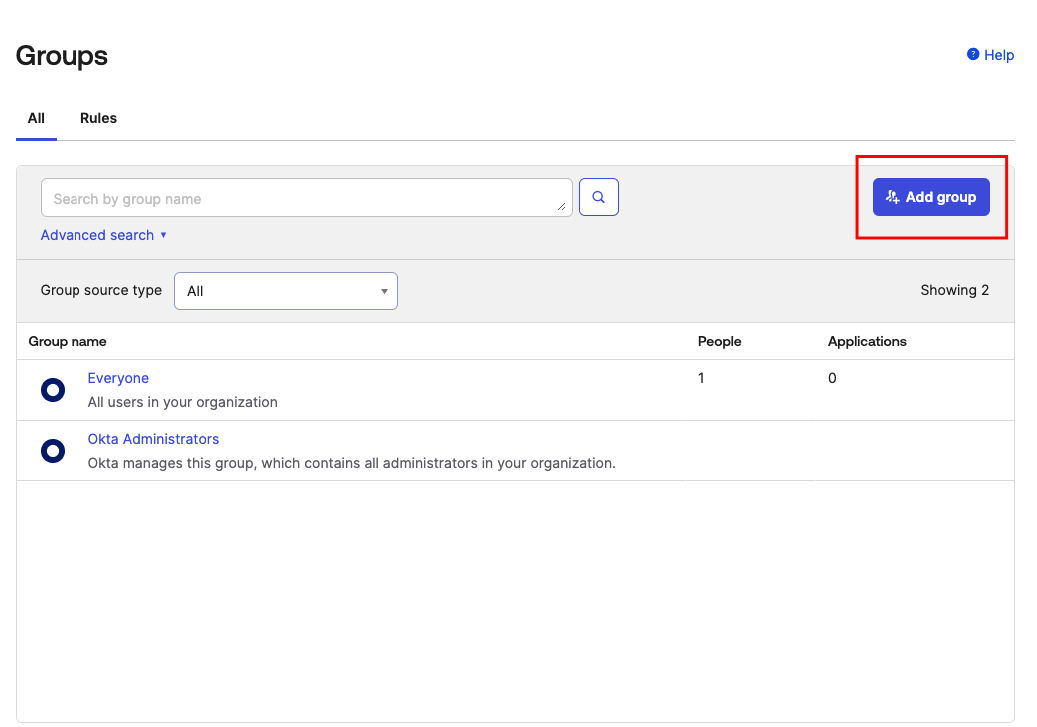Click the 'All users in your organization' description
The image size is (1037, 727).
pyautogui.click(x=183, y=402)
